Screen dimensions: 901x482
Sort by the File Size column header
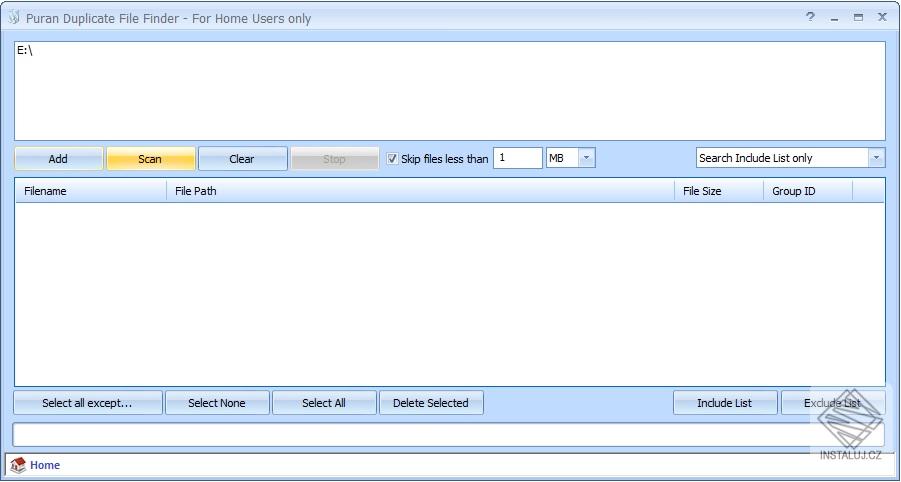[x=719, y=191]
